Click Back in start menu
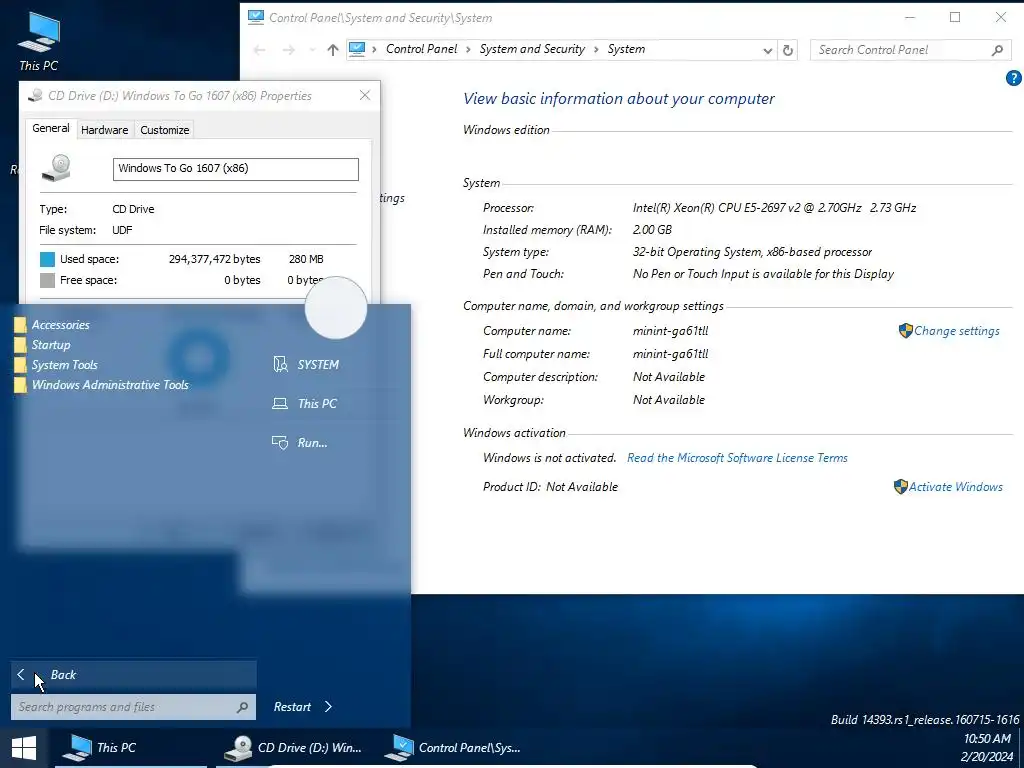 tap(133, 675)
